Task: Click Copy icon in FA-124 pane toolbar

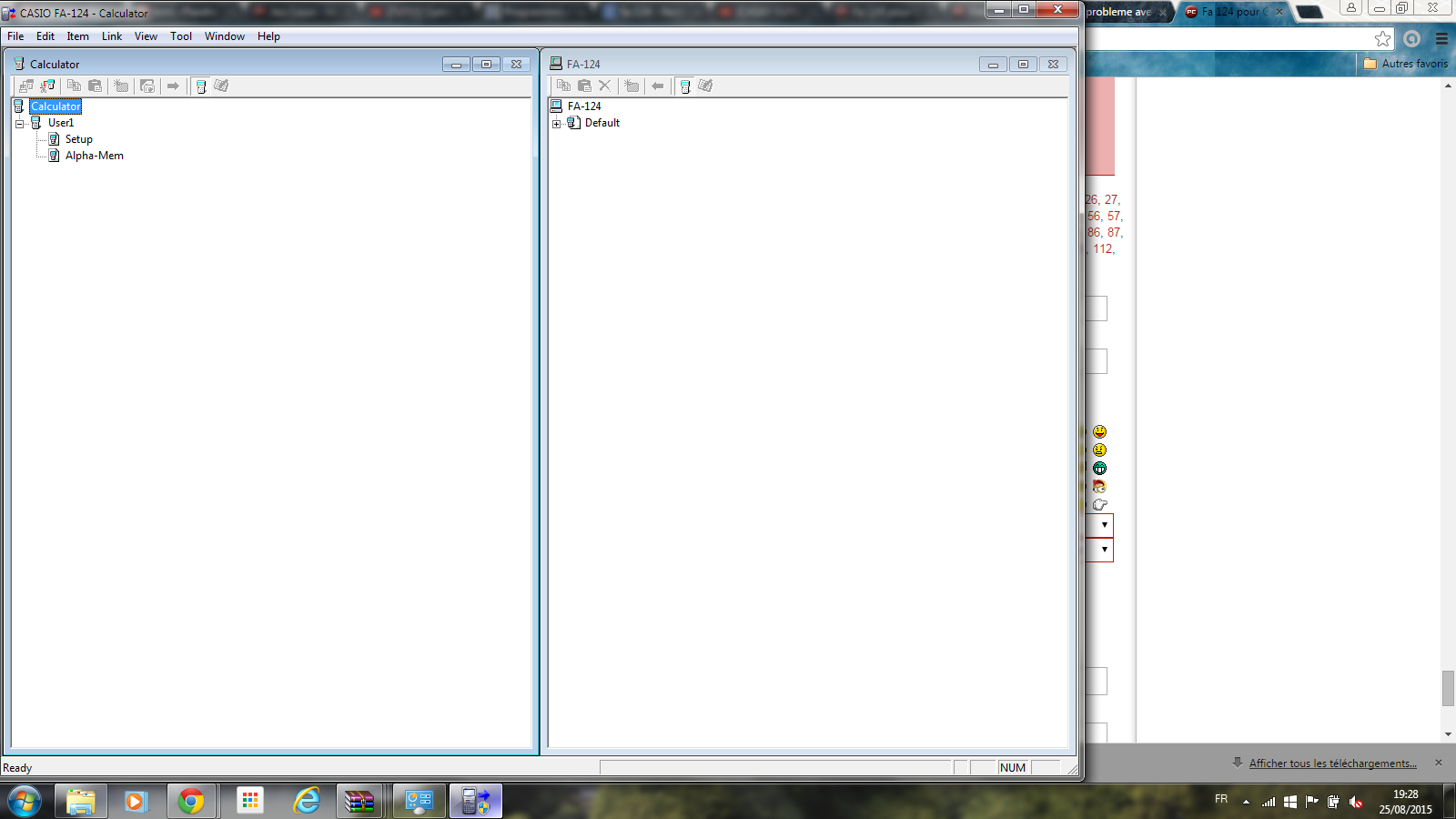Action: coord(563,86)
